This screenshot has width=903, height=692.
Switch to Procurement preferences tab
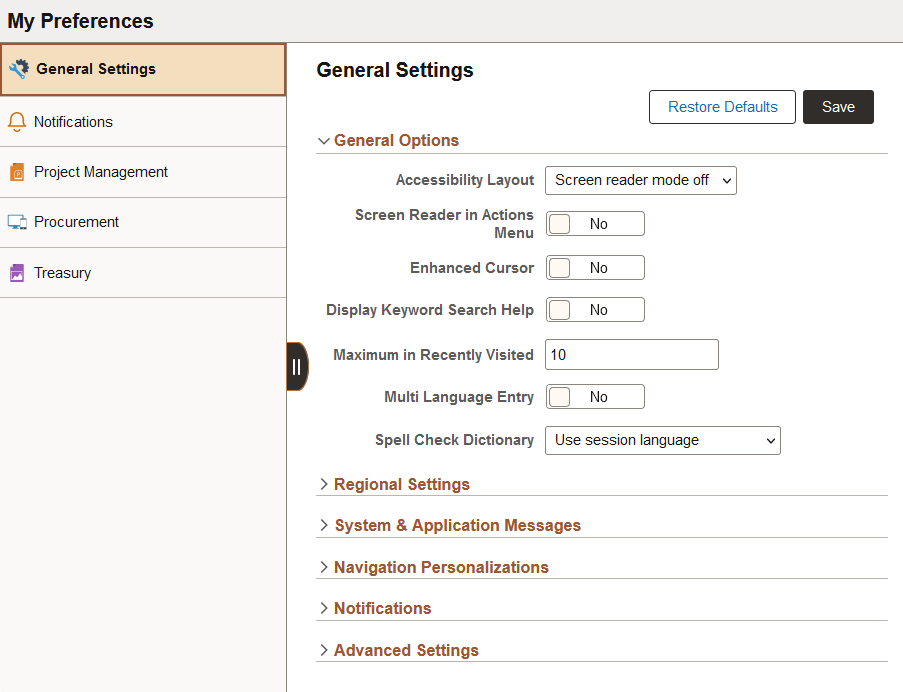(76, 222)
